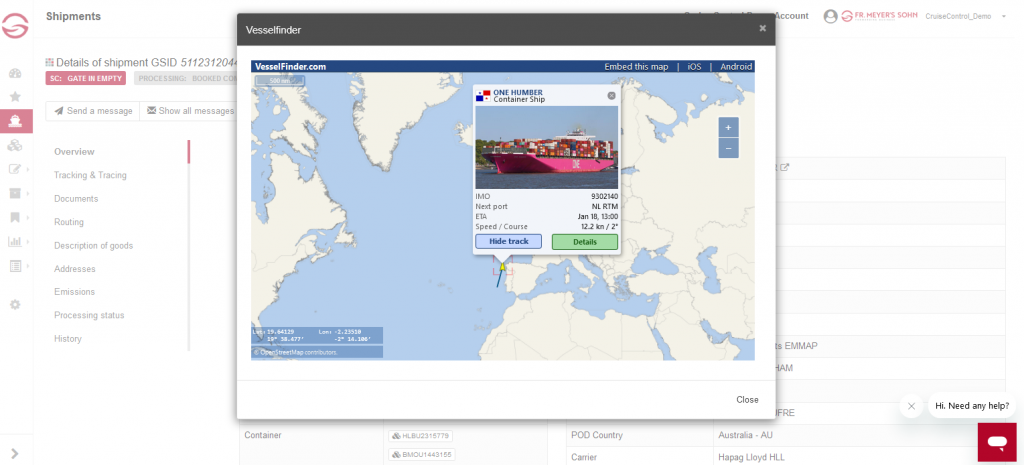This screenshot has height=465, width=1024.
Task: Click Send a message button
Action: (93, 111)
